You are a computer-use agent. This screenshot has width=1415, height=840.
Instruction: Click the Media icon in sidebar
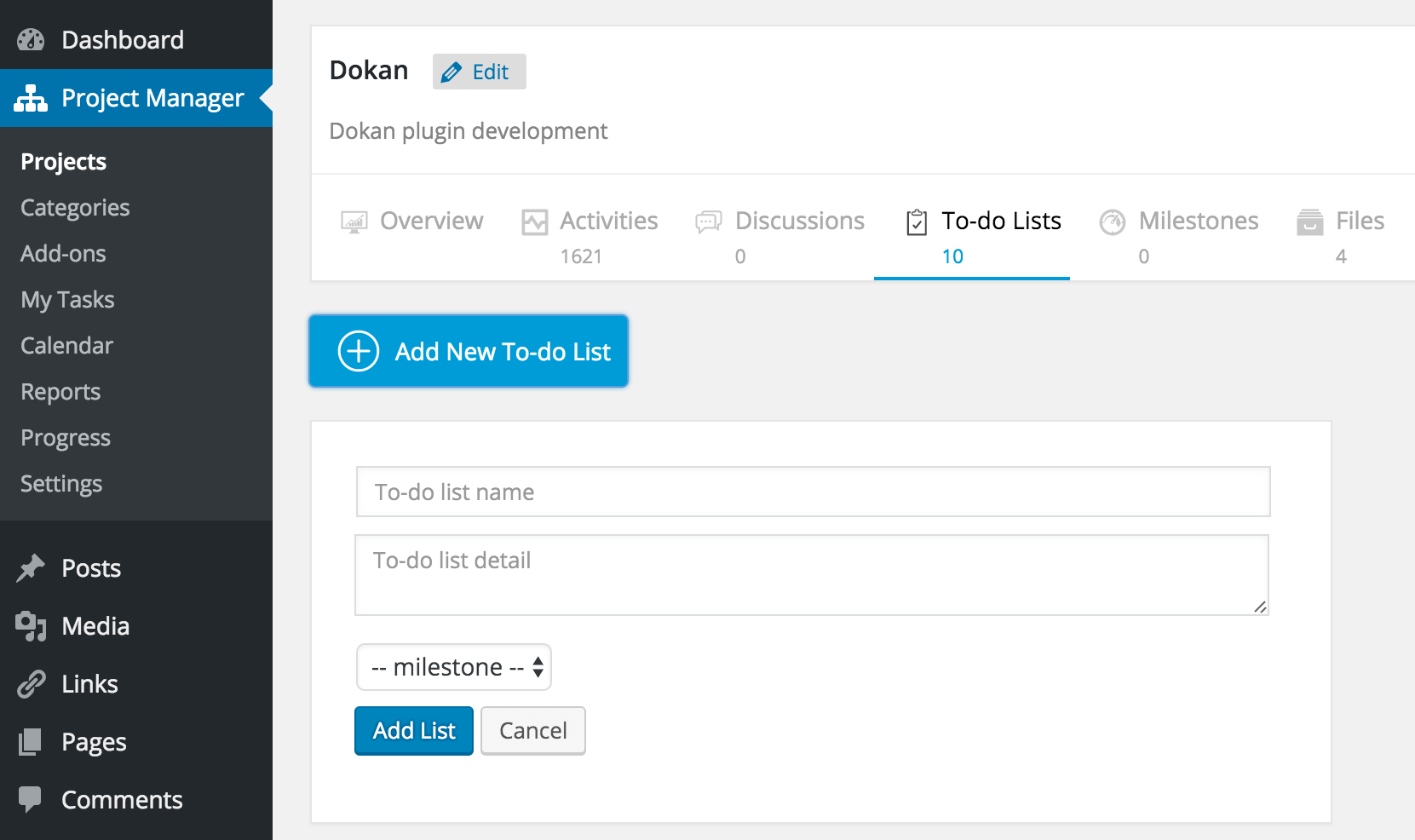(x=31, y=626)
